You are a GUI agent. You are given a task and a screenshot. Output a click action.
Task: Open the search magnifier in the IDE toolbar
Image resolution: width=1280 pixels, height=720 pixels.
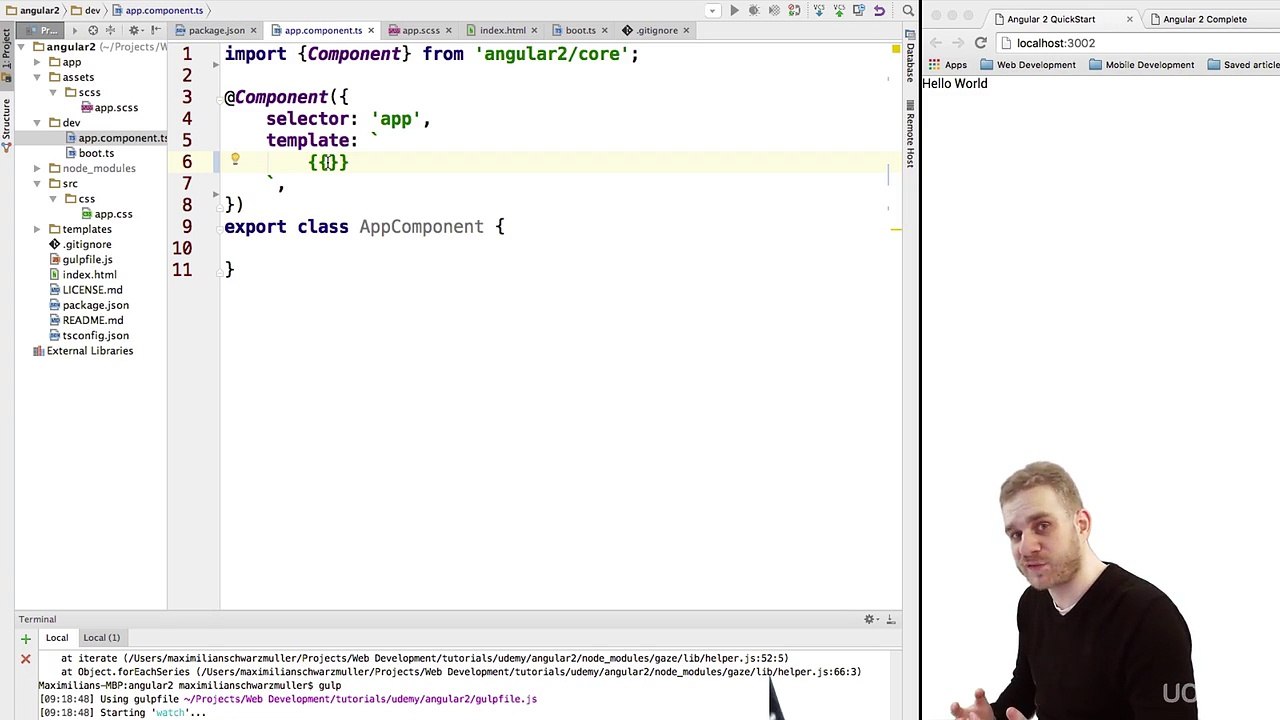point(908,10)
